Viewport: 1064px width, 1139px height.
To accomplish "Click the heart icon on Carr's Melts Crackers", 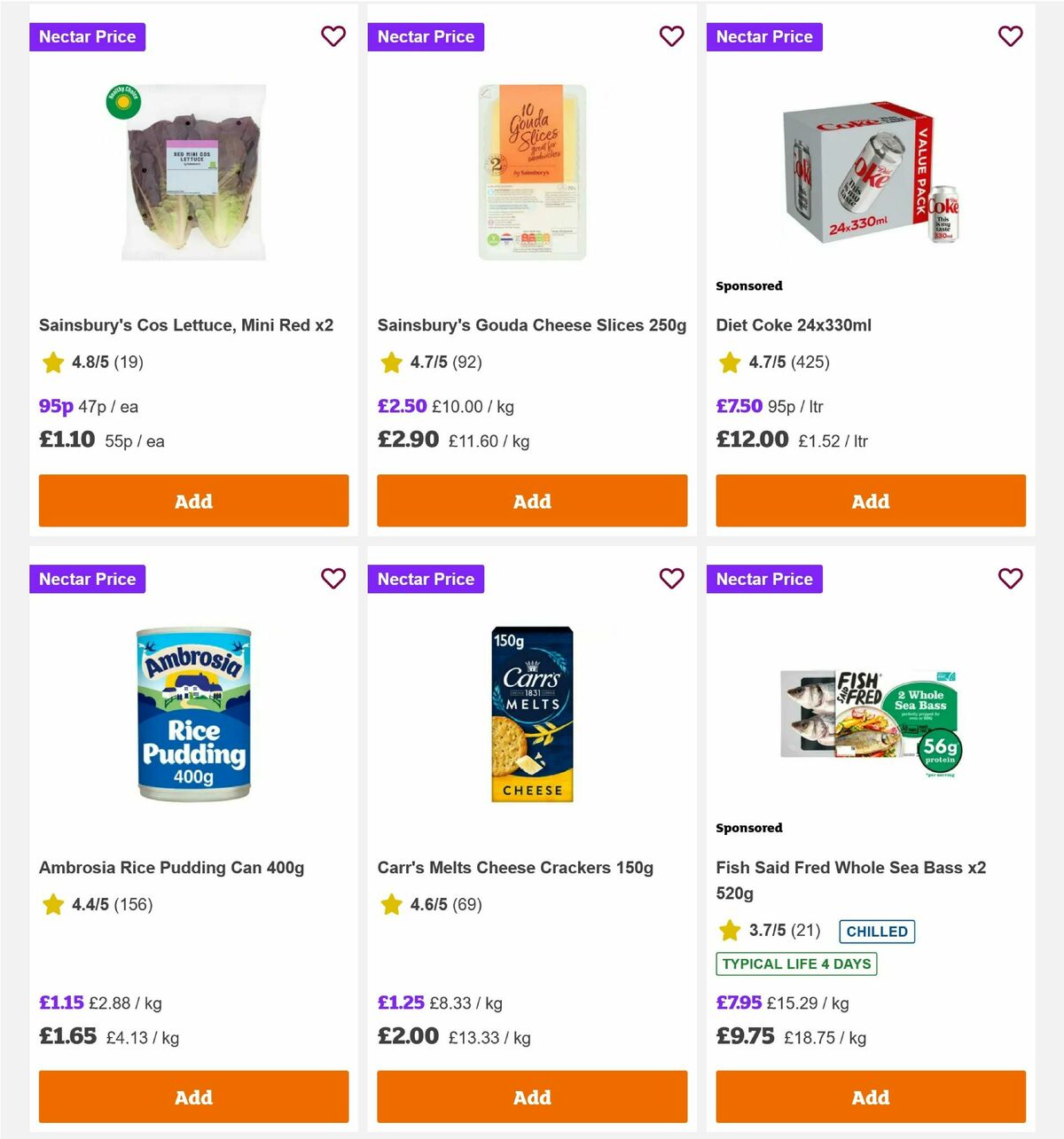I will (672, 579).
